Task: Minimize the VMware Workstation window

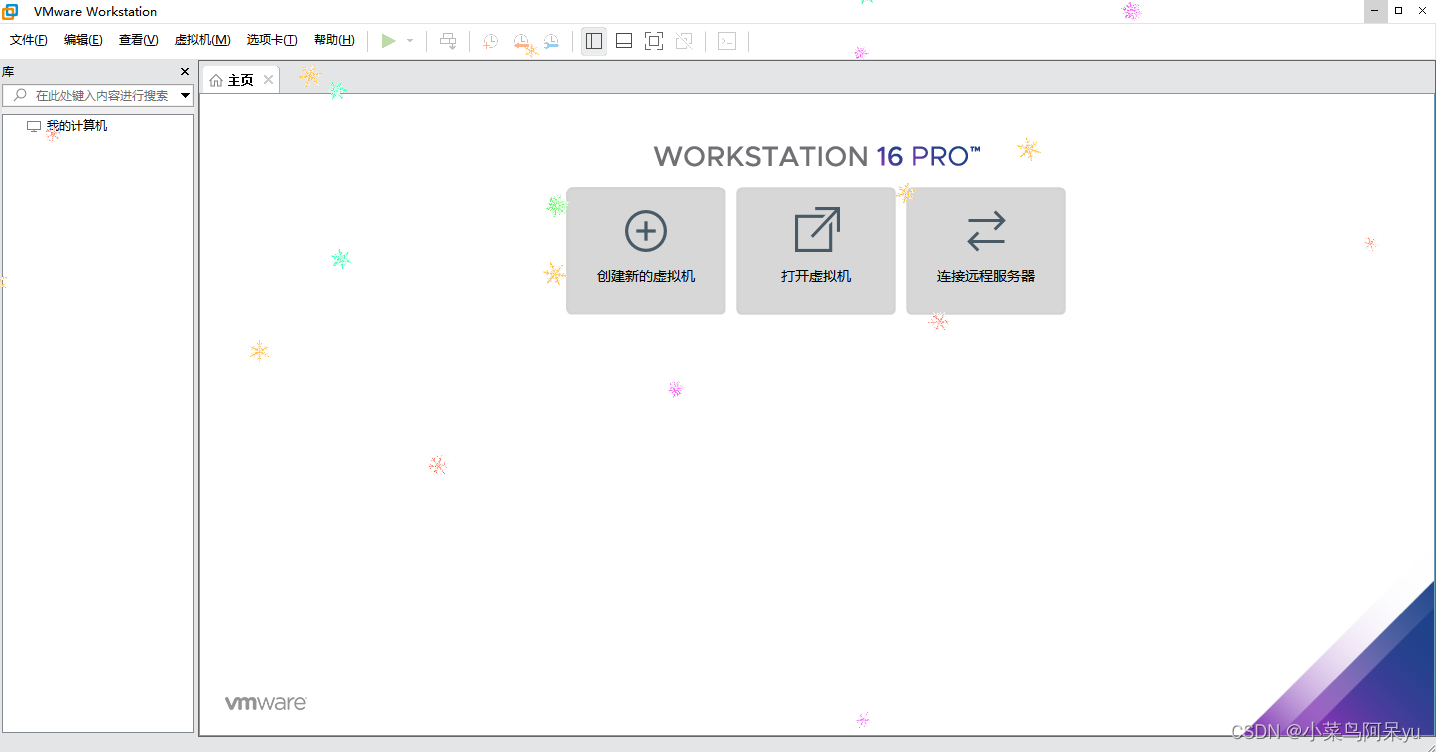Action: [x=1375, y=11]
